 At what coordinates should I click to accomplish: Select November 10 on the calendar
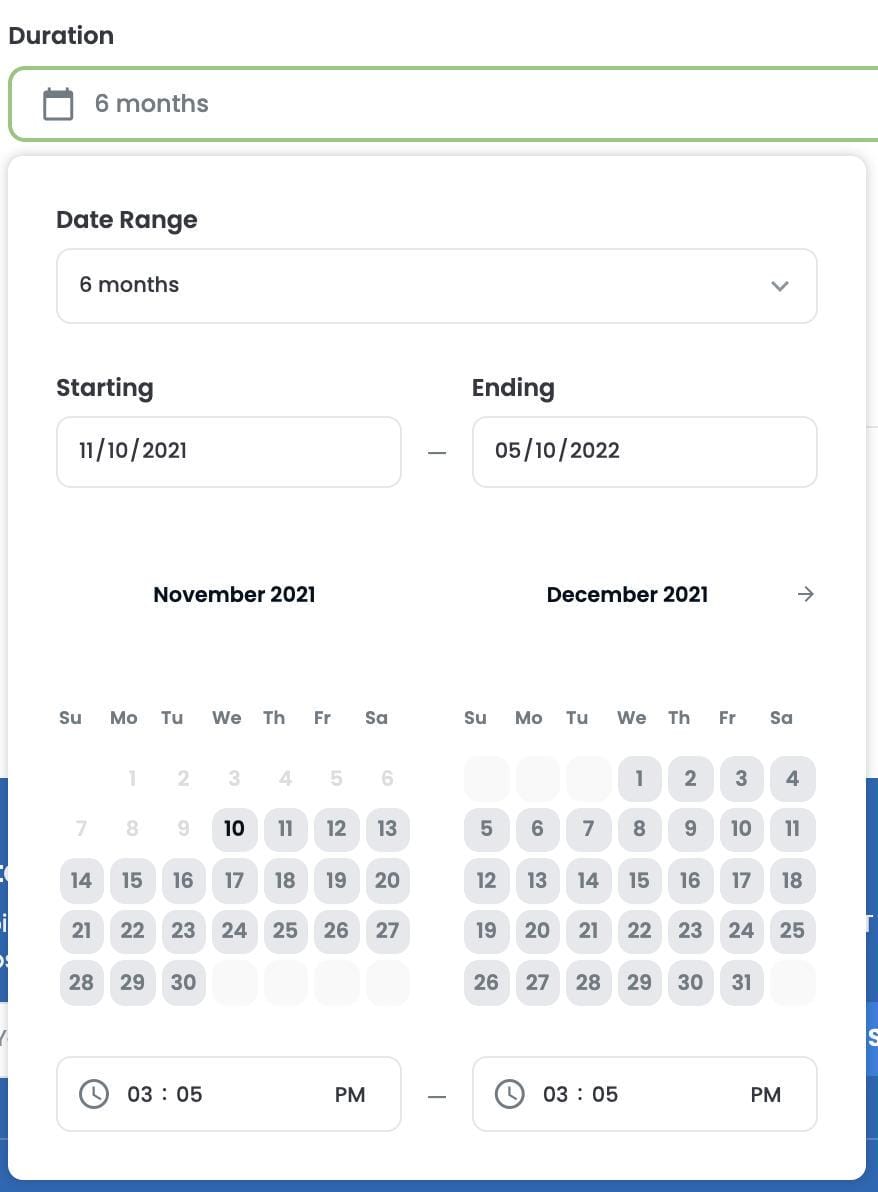point(234,828)
